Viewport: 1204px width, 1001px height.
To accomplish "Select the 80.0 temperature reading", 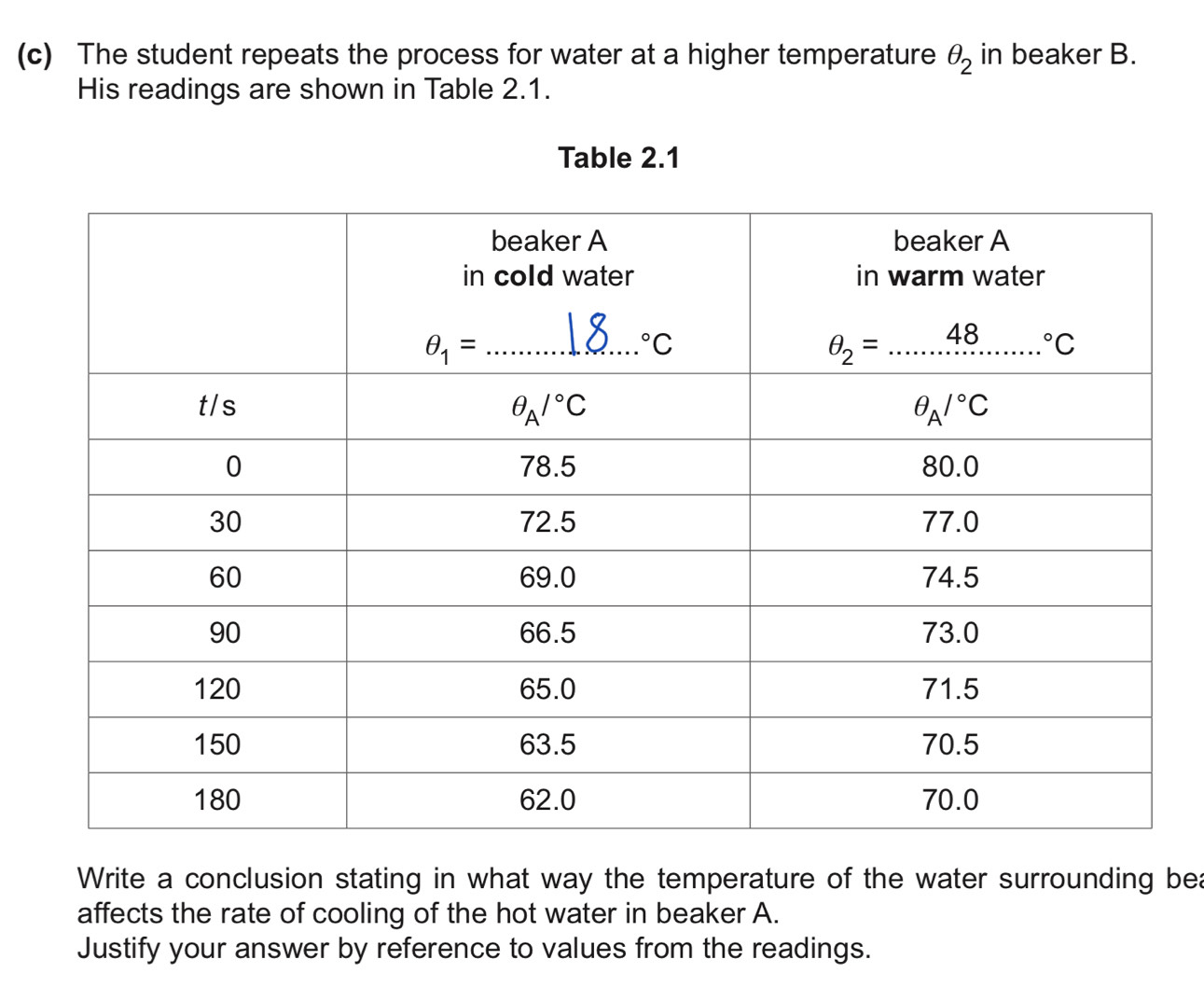I will click(950, 466).
